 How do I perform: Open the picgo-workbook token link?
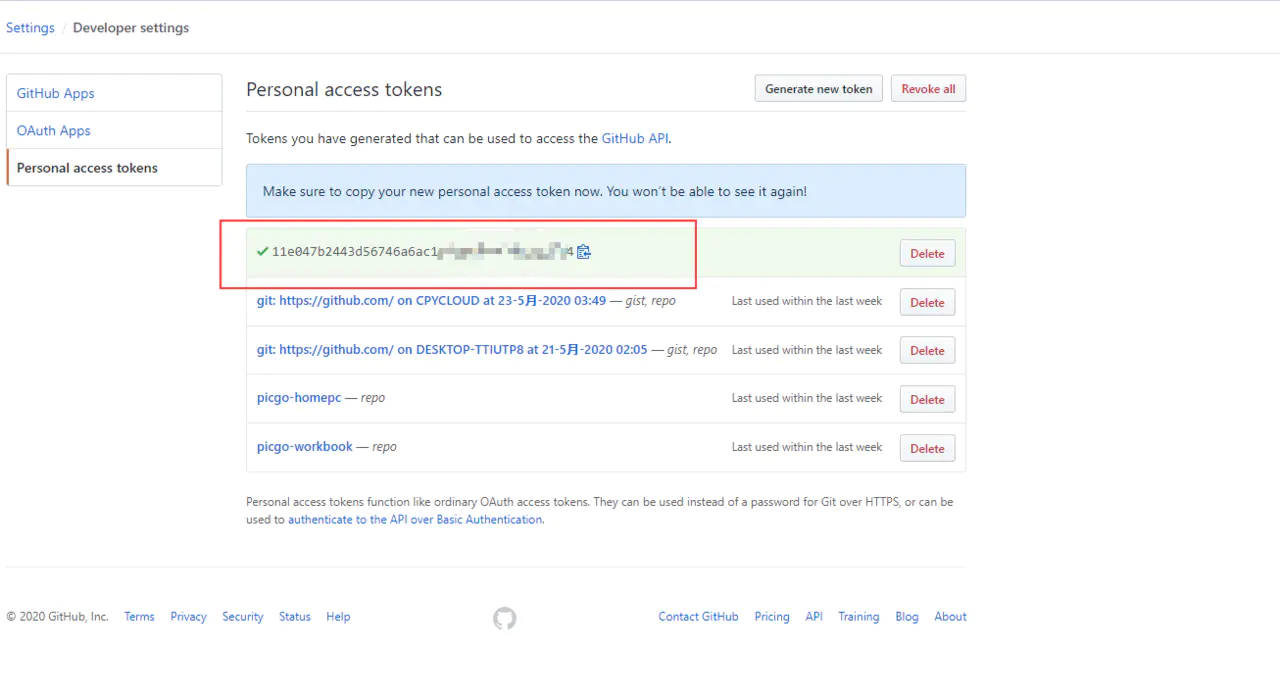click(x=305, y=447)
